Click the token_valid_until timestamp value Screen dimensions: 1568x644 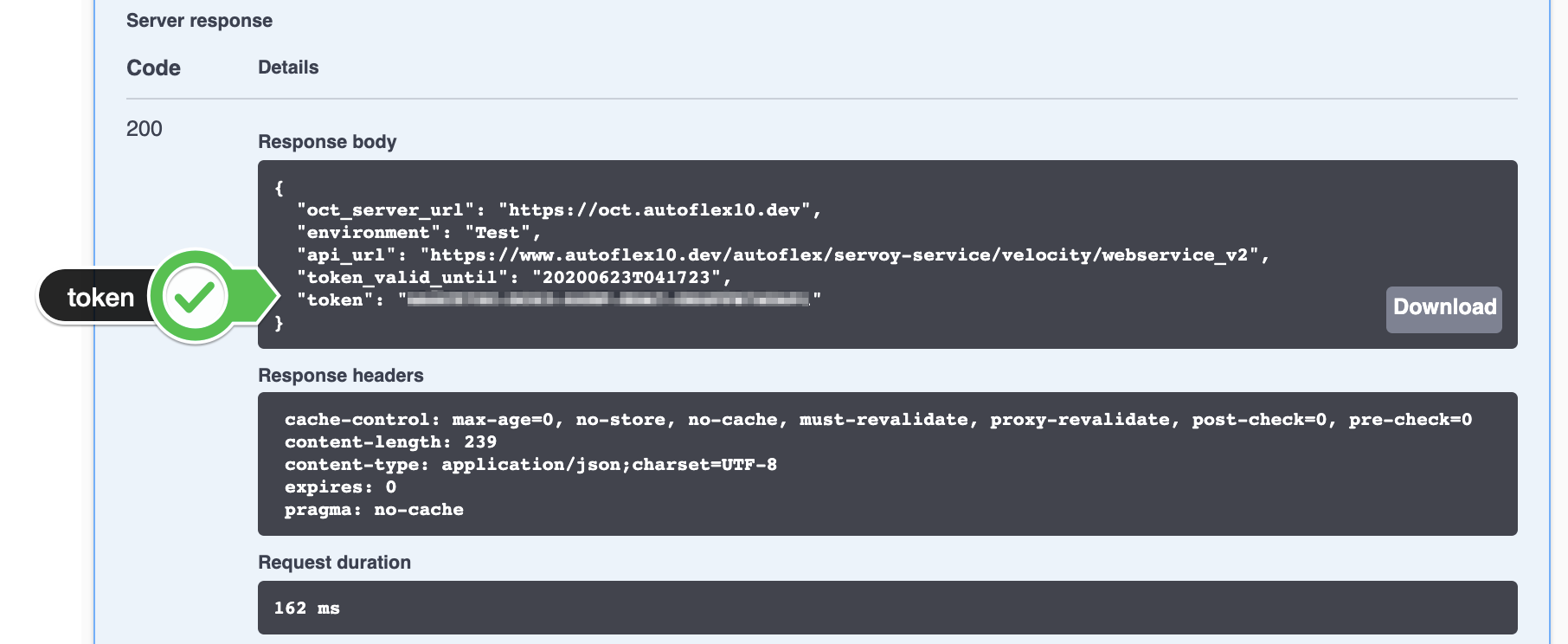(627, 277)
